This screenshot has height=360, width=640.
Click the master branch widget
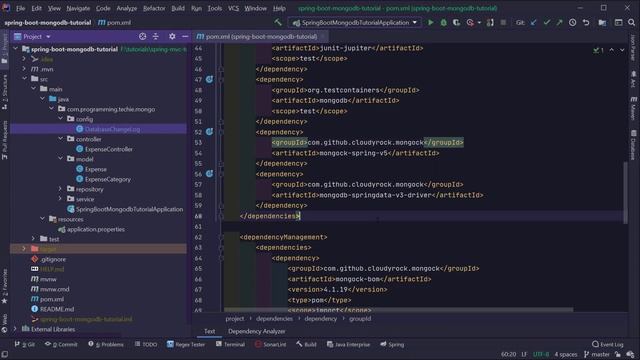tap(596, 354)
